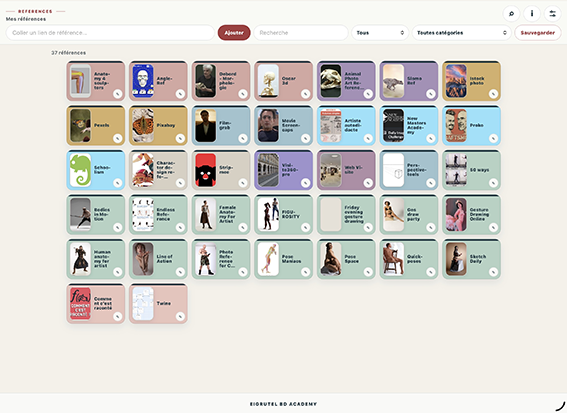This screenshot has height=413, width=567.
Task: Edit the Sketch Daily card pencil icon
Action: (493, 272)
